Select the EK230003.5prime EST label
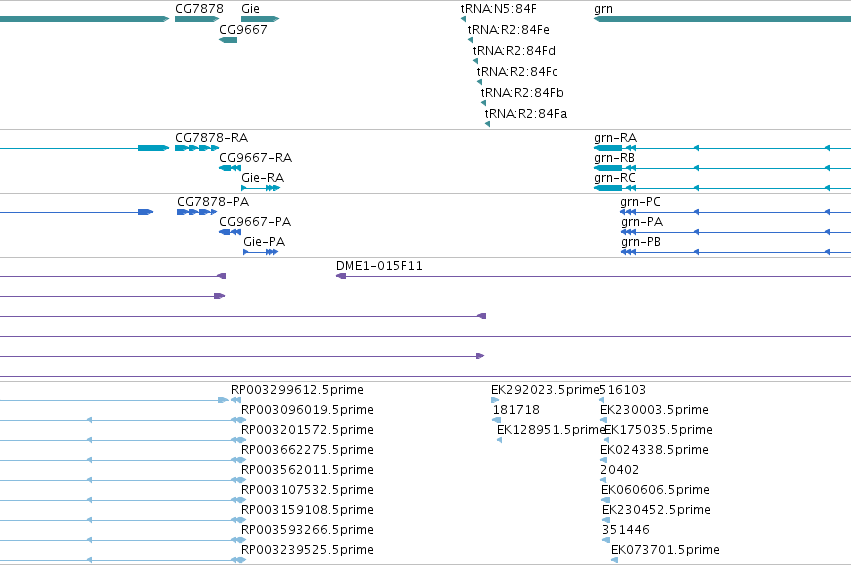Viewport: 851px width, 565px height. click(x=655, y=410)
